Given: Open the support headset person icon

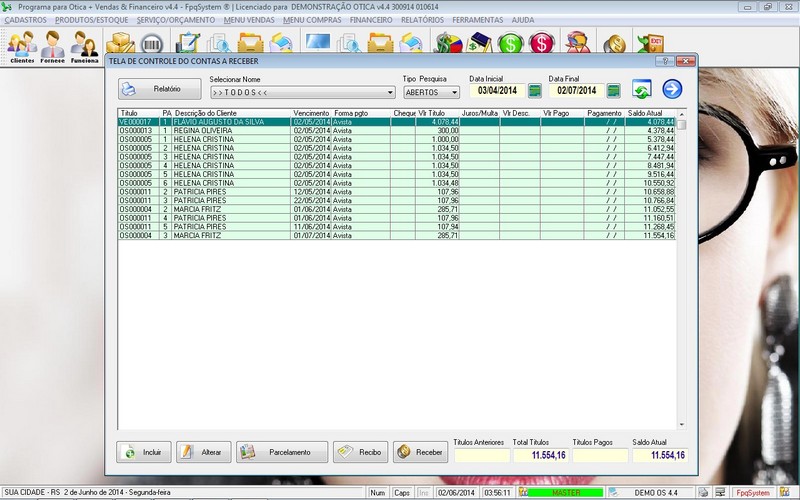Looking at the screenshot, I should (x=578, y=43).
